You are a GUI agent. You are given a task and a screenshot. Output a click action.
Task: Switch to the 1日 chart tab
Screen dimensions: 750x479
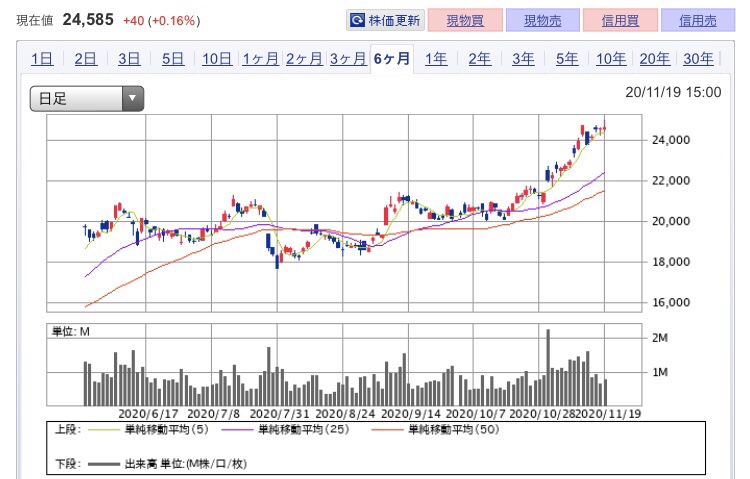(x=42, y=59)
